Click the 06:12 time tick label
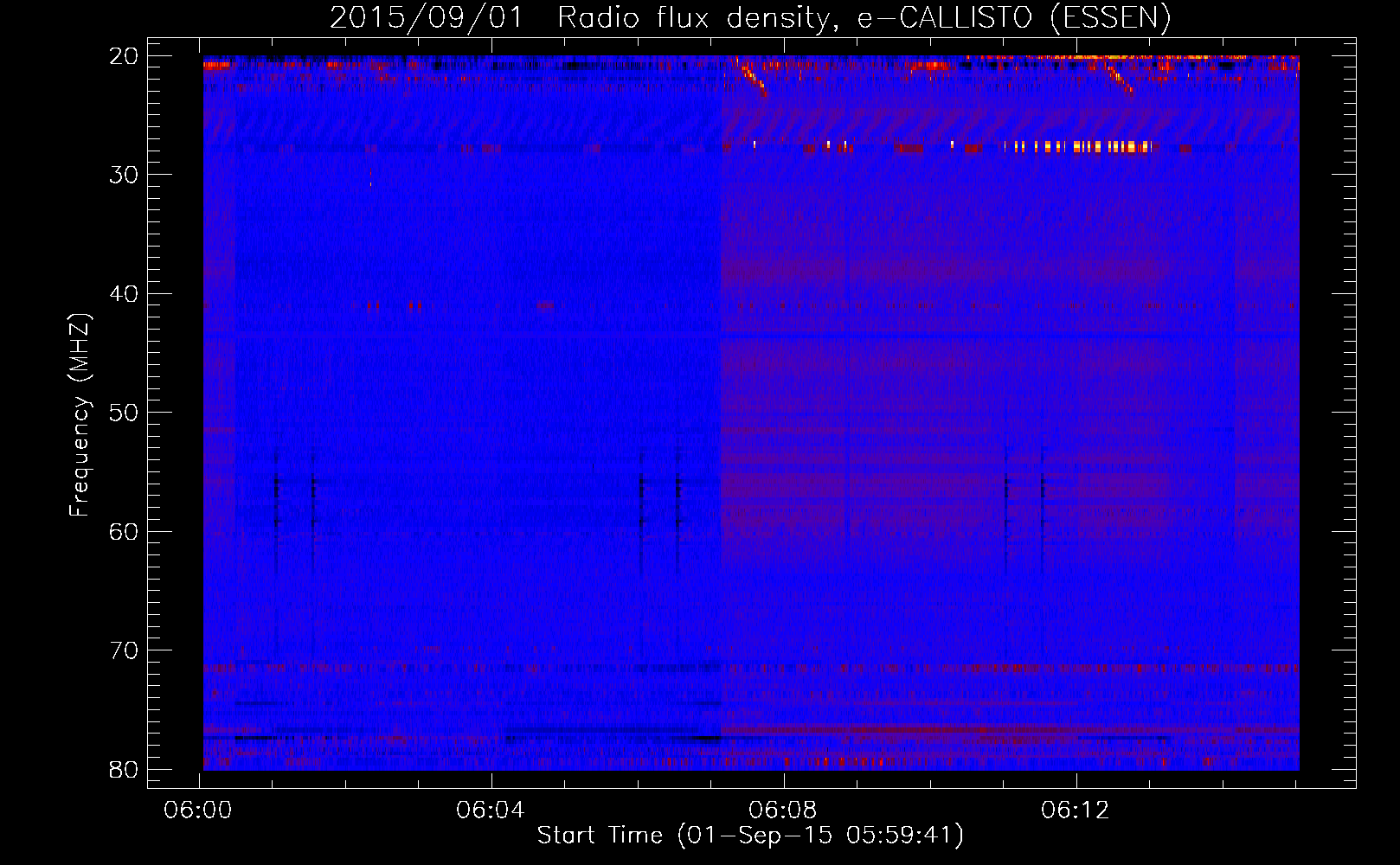1400x865 pixels. pyautogui.click(x=1076, y=811)
